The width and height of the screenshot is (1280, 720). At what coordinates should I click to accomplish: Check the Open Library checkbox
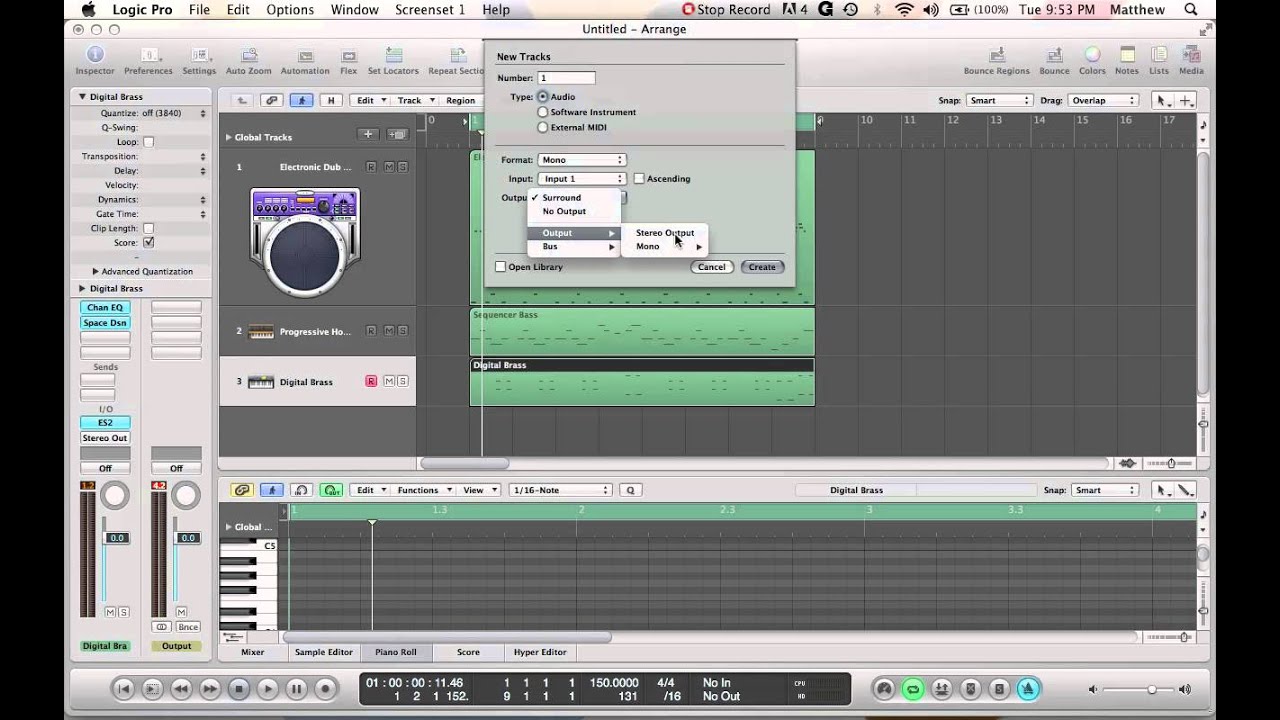coord(501,267)
